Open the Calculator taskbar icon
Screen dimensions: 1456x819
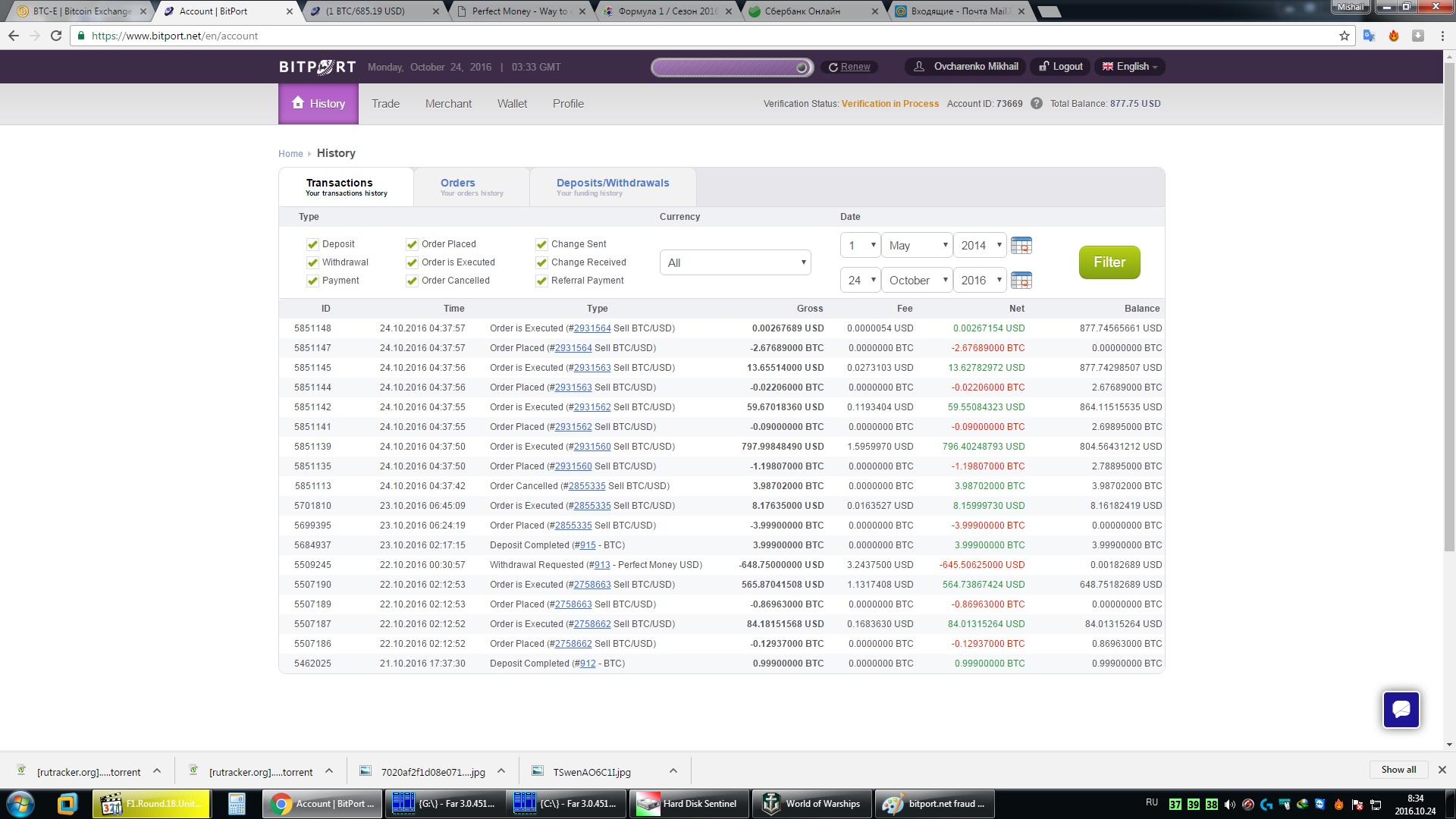[x=237, y=804]
